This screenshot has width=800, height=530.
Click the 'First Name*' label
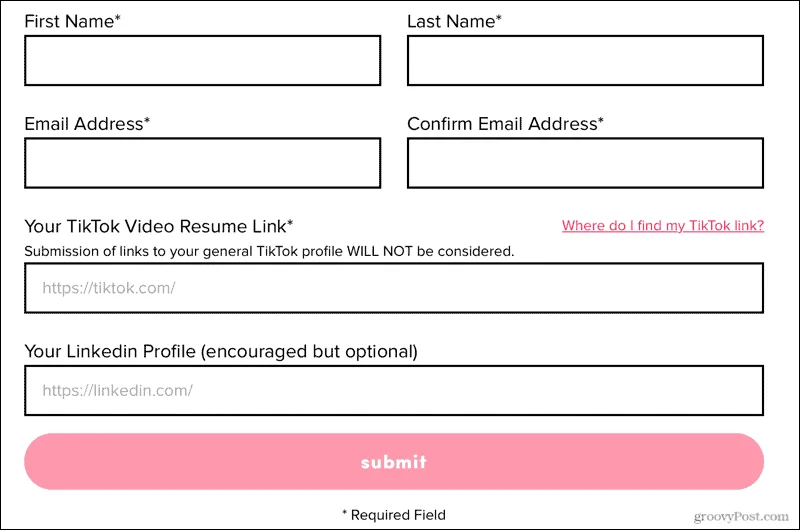pos(72,21)
